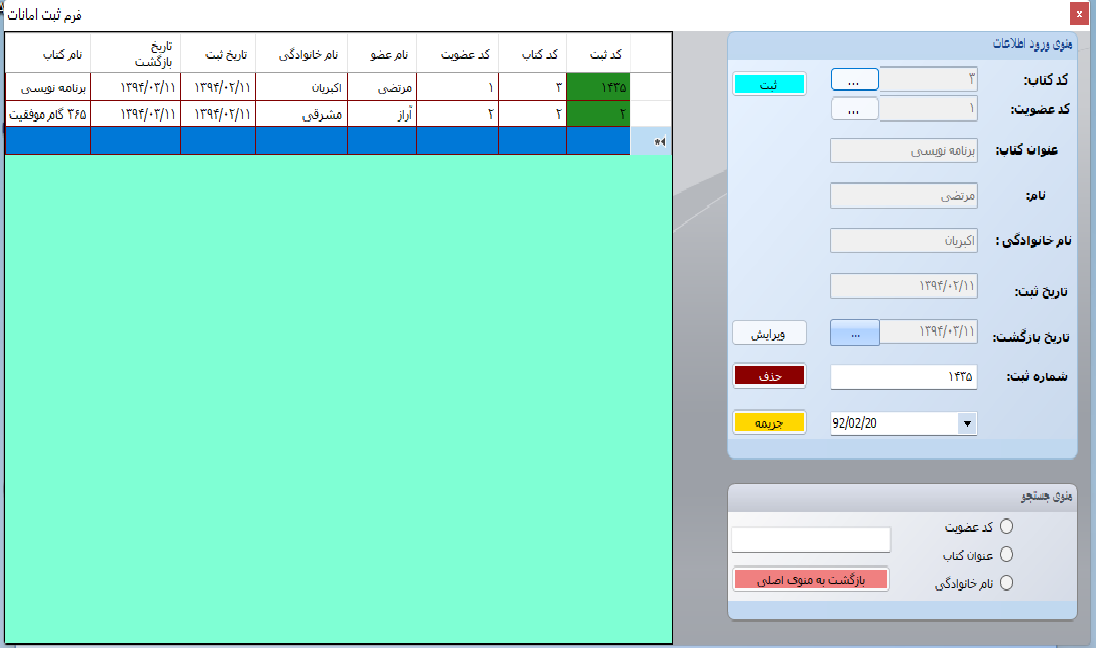This screenshot has width=1096, height=648.
Task: Click the ... button beside کد کتاب
Action: point(854,79)
